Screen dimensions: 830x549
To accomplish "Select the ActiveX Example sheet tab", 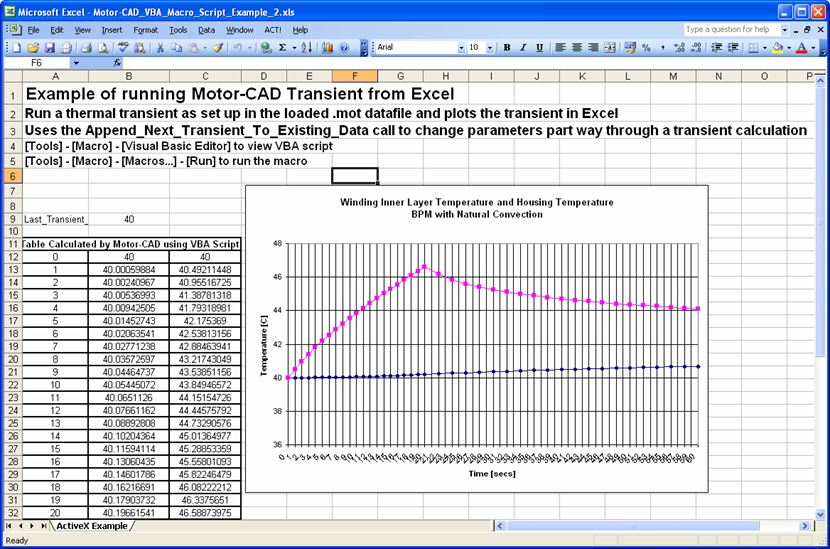I will point(92,526).
